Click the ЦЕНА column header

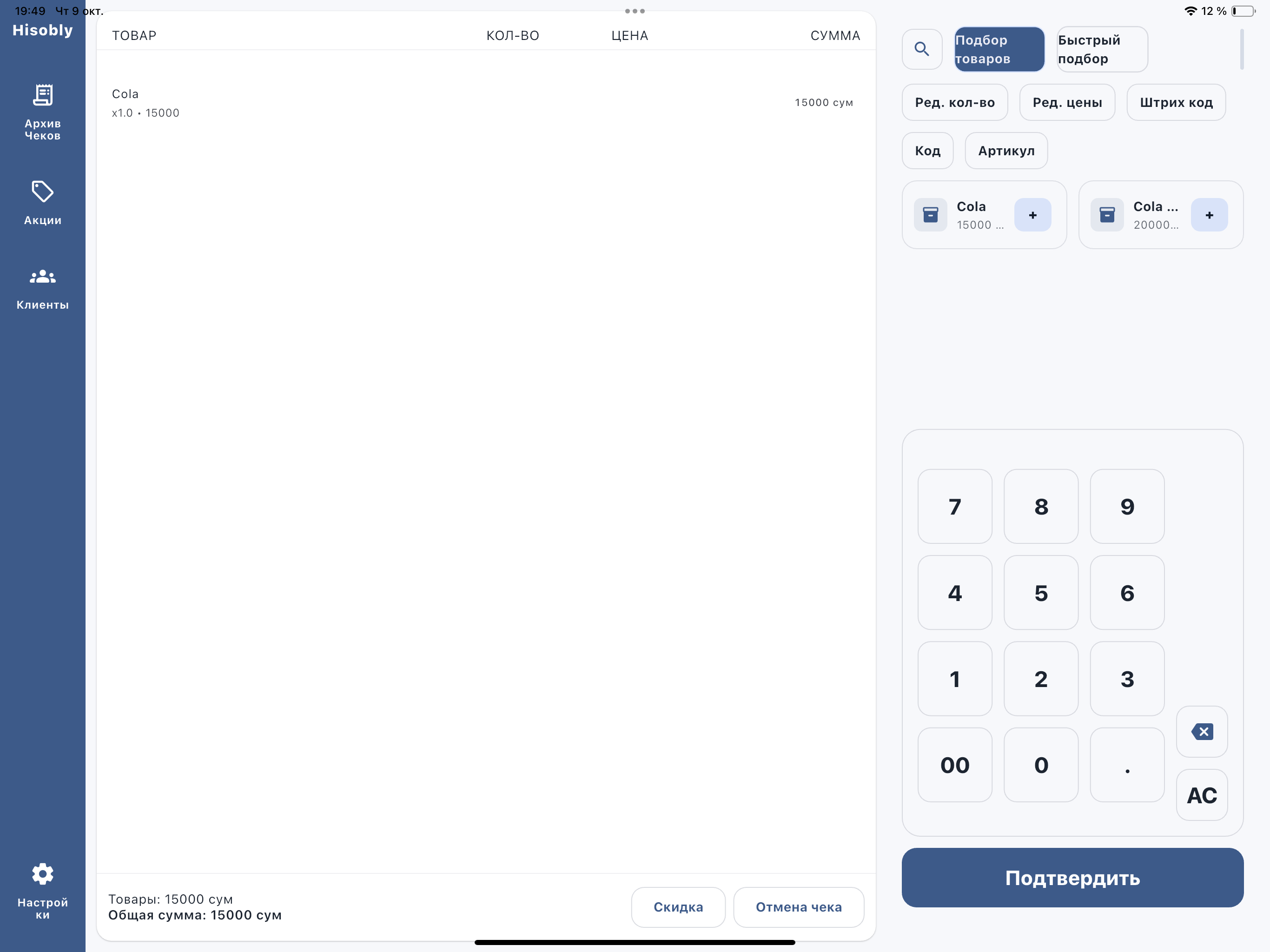(630, 36)
